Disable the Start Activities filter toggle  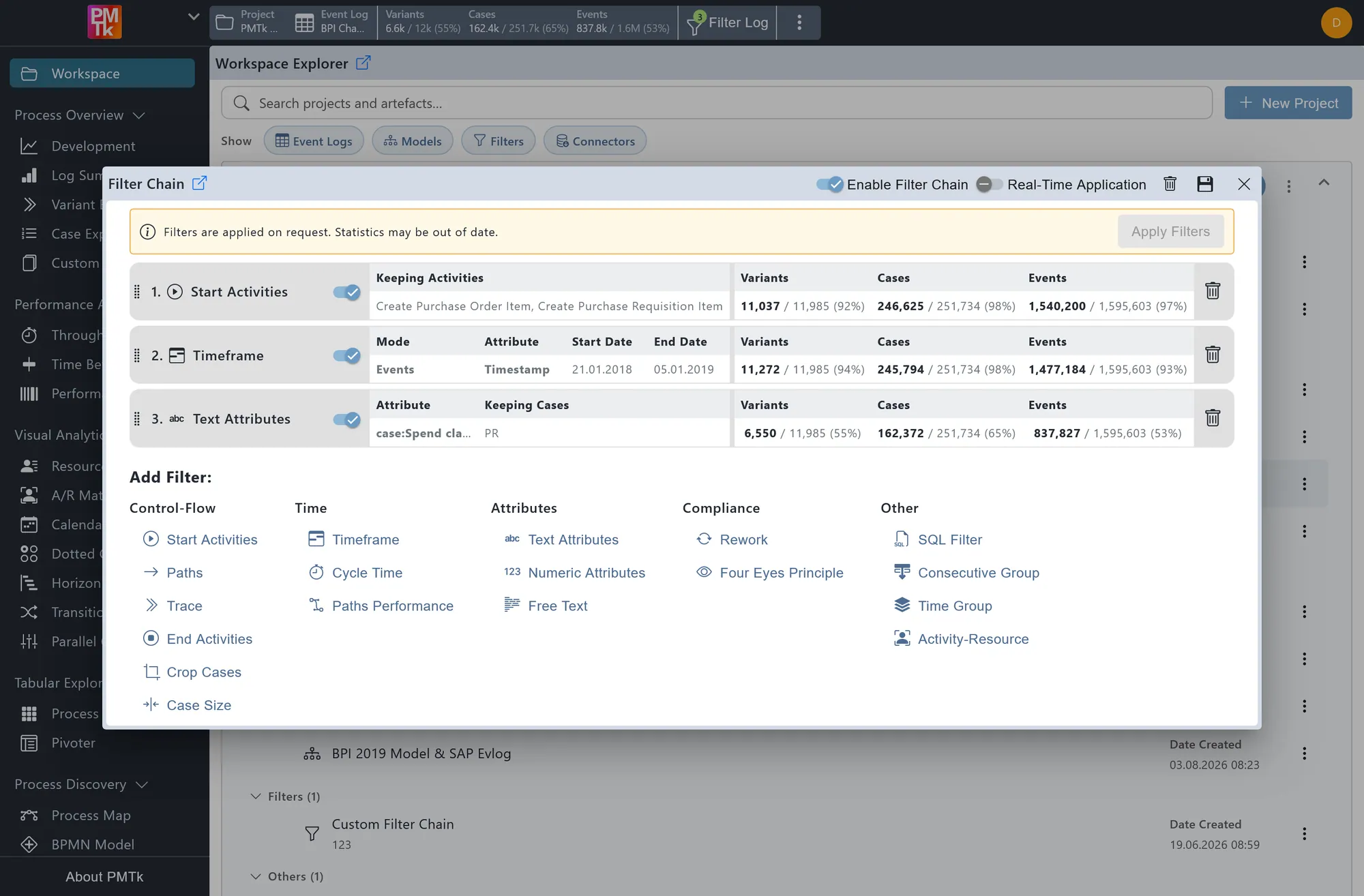coord(346,292)
